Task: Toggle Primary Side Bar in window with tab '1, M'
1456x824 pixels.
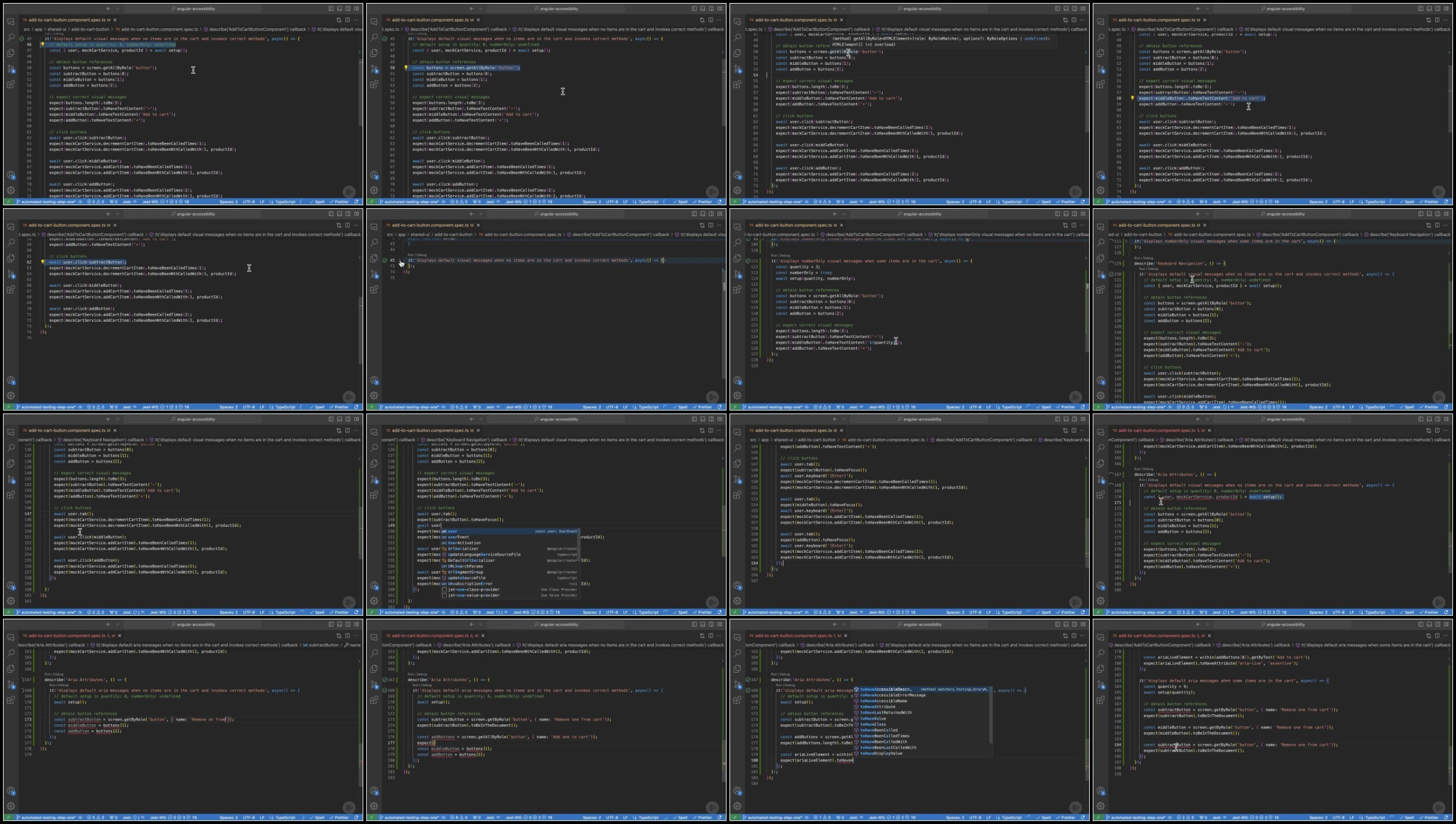Action: pyautogui.click(x=1057, y=625)
